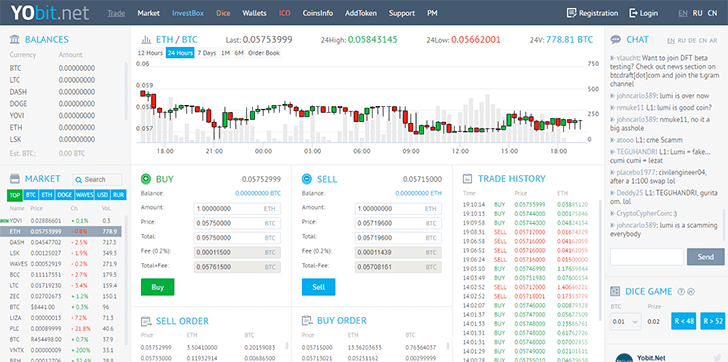Open the Dice menu item
Image resolution: width=728 pixels, height=362 pixels.
(223, 13)
